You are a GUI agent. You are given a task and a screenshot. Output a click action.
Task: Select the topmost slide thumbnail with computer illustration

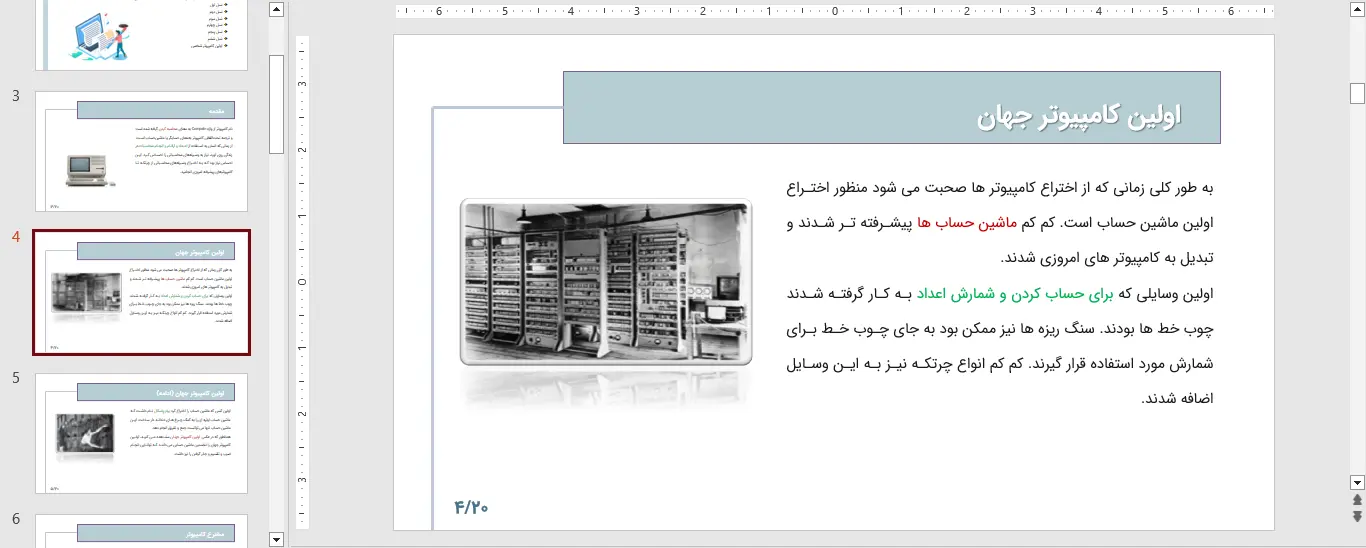click(141, 35)
